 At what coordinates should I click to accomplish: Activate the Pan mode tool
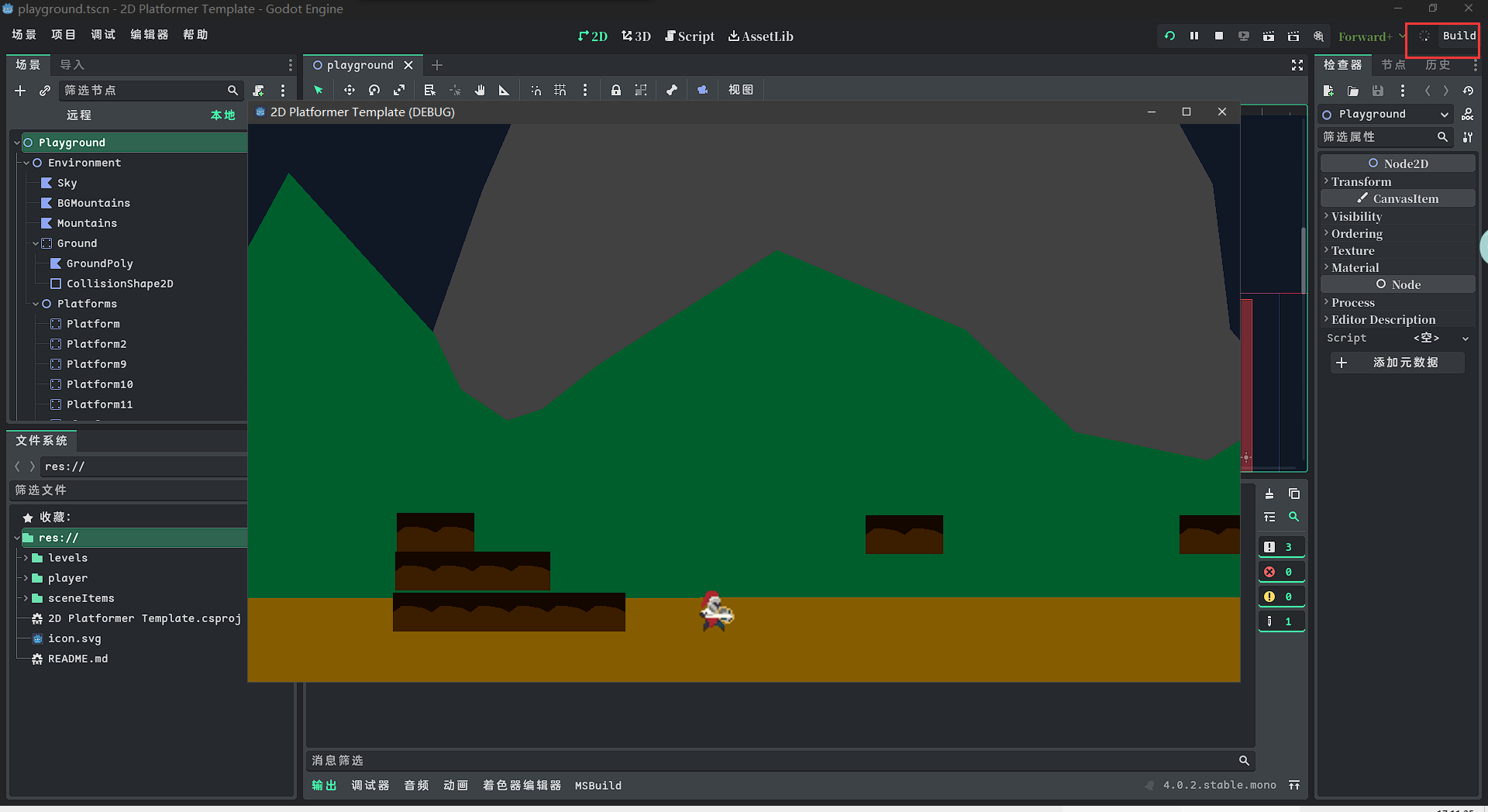(479, 89)
